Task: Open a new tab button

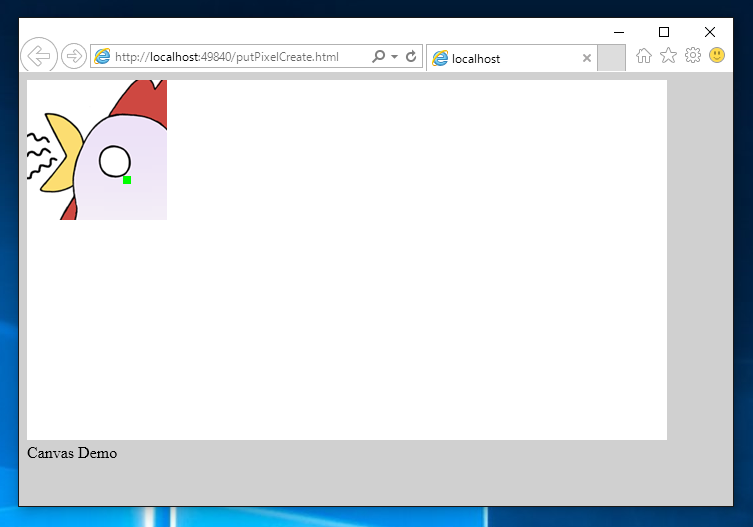Action: tap(611, 58)
